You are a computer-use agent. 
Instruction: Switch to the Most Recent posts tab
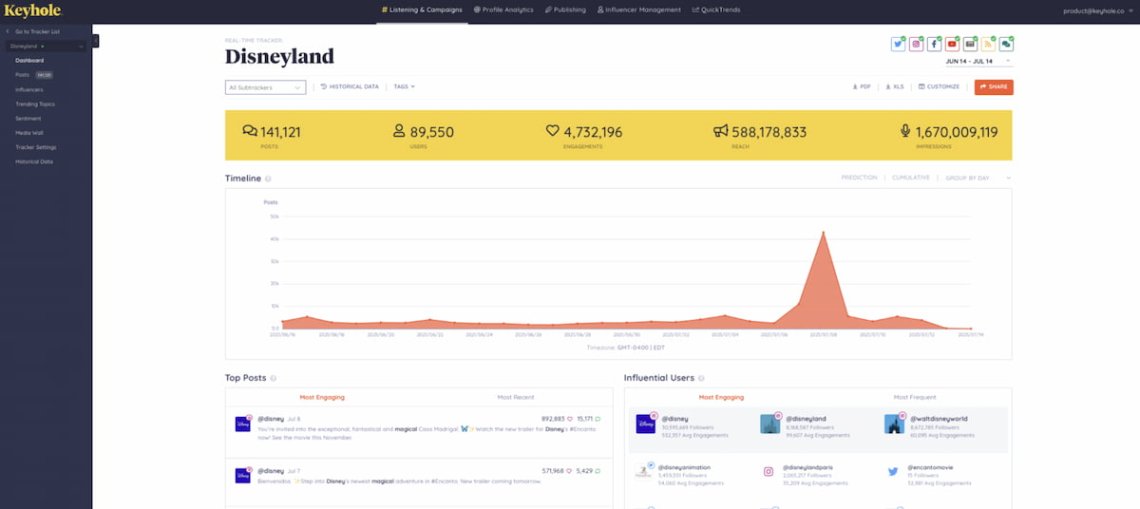coord(516,397)
